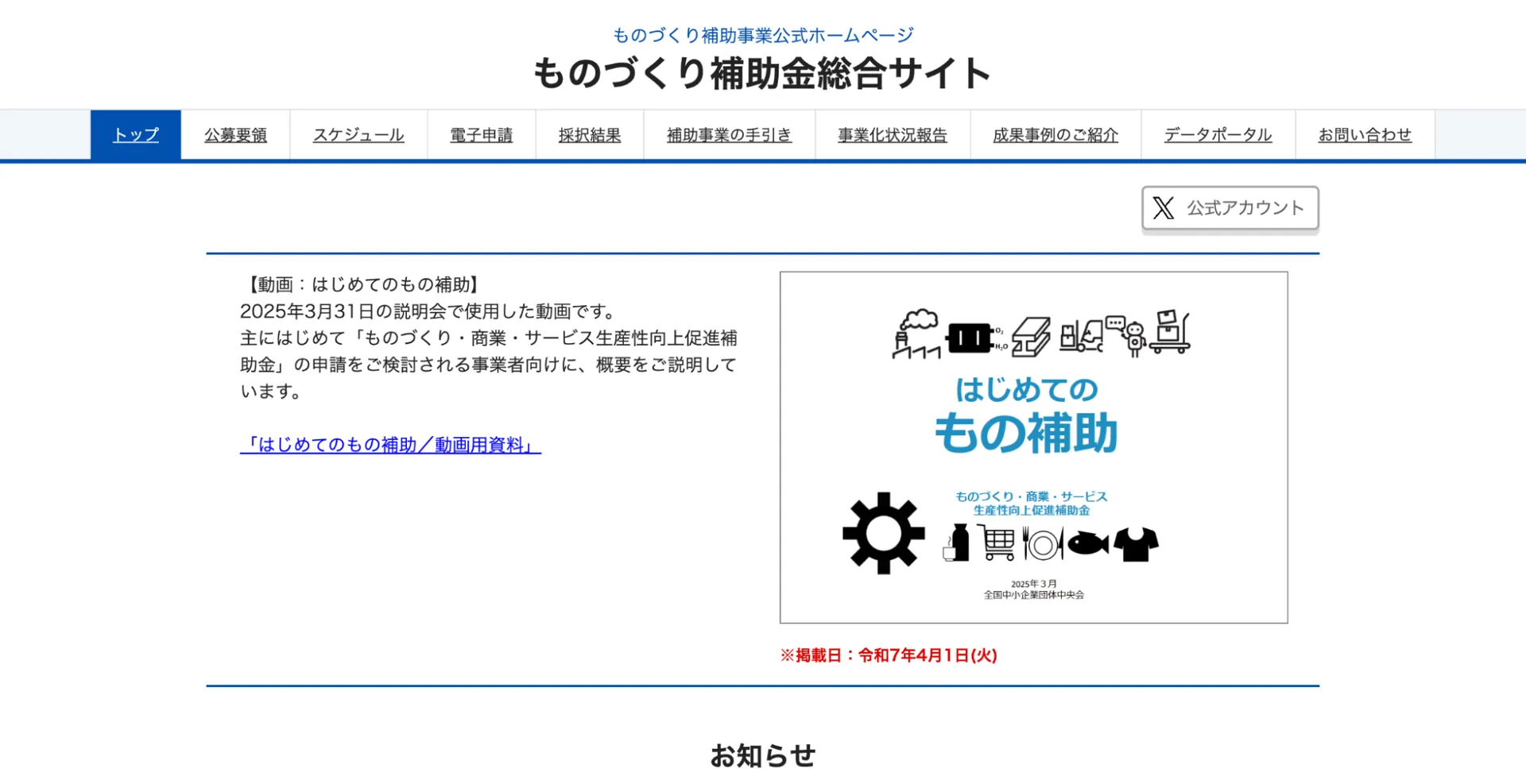Click ものづくり補助事業公式ホームページ header text
Screen dimensions: 1526x784
pyautogui.click(x=763, y=35)
